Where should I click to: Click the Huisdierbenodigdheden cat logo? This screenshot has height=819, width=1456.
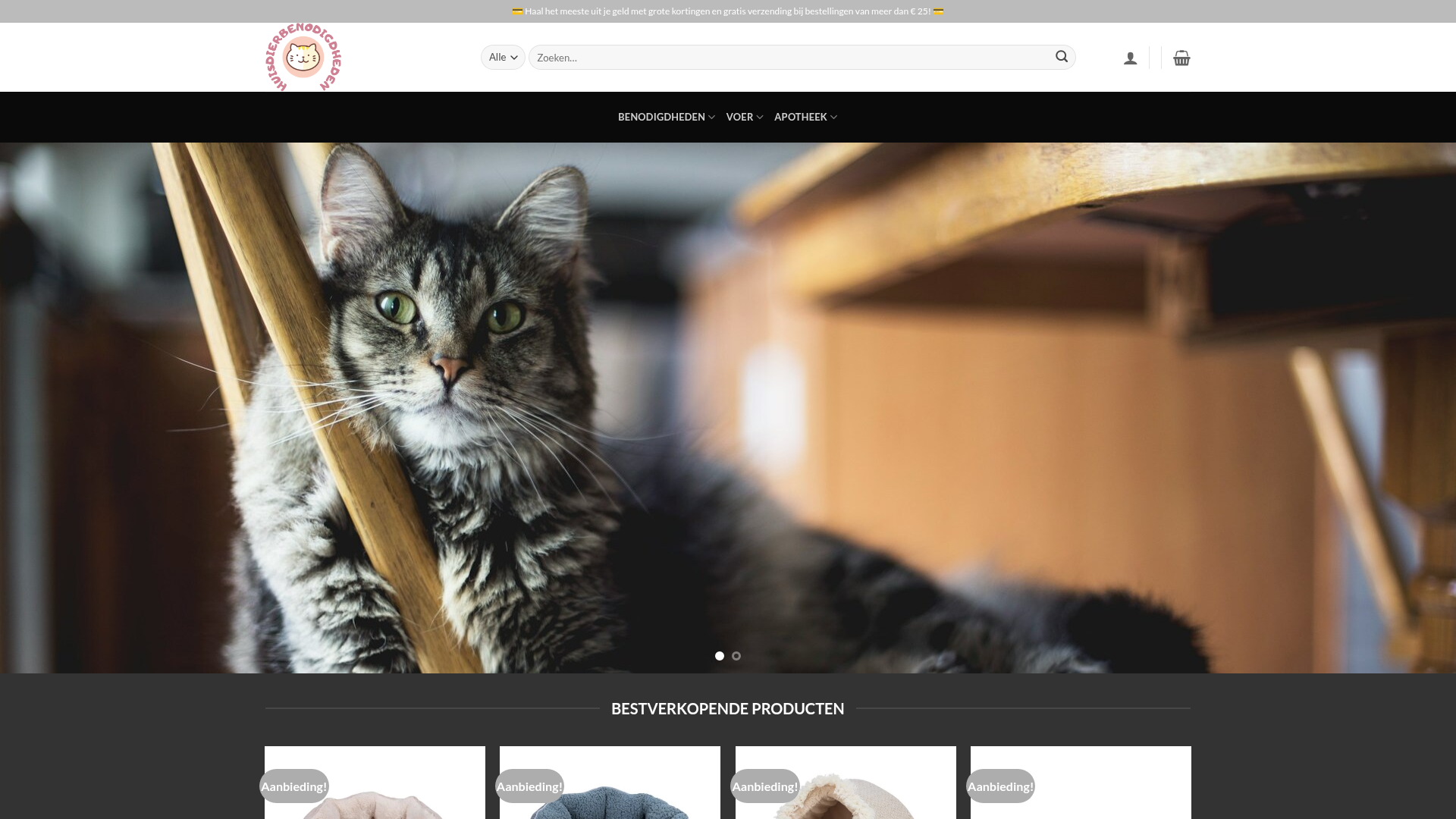coord(303,57)
